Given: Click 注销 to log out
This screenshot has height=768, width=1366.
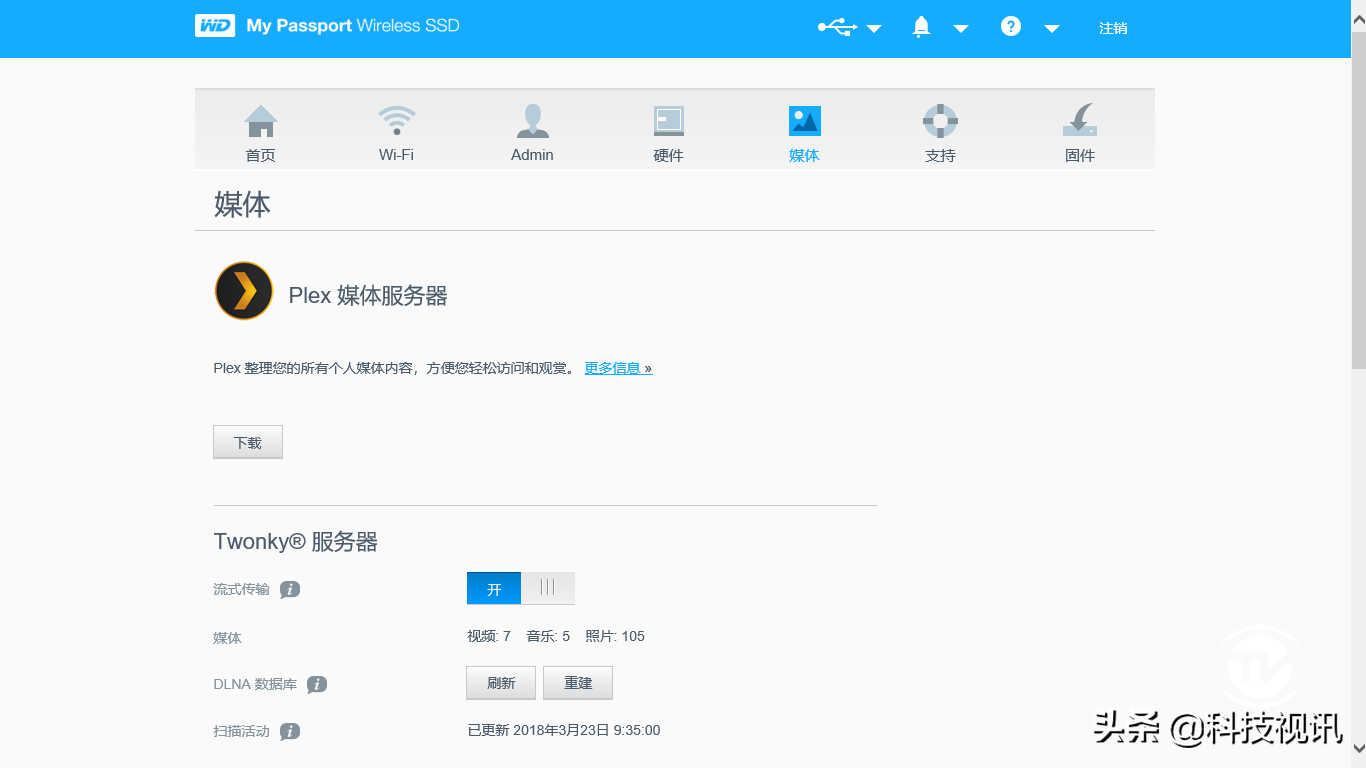Looking at the screenshot, I should point(1113,28).
